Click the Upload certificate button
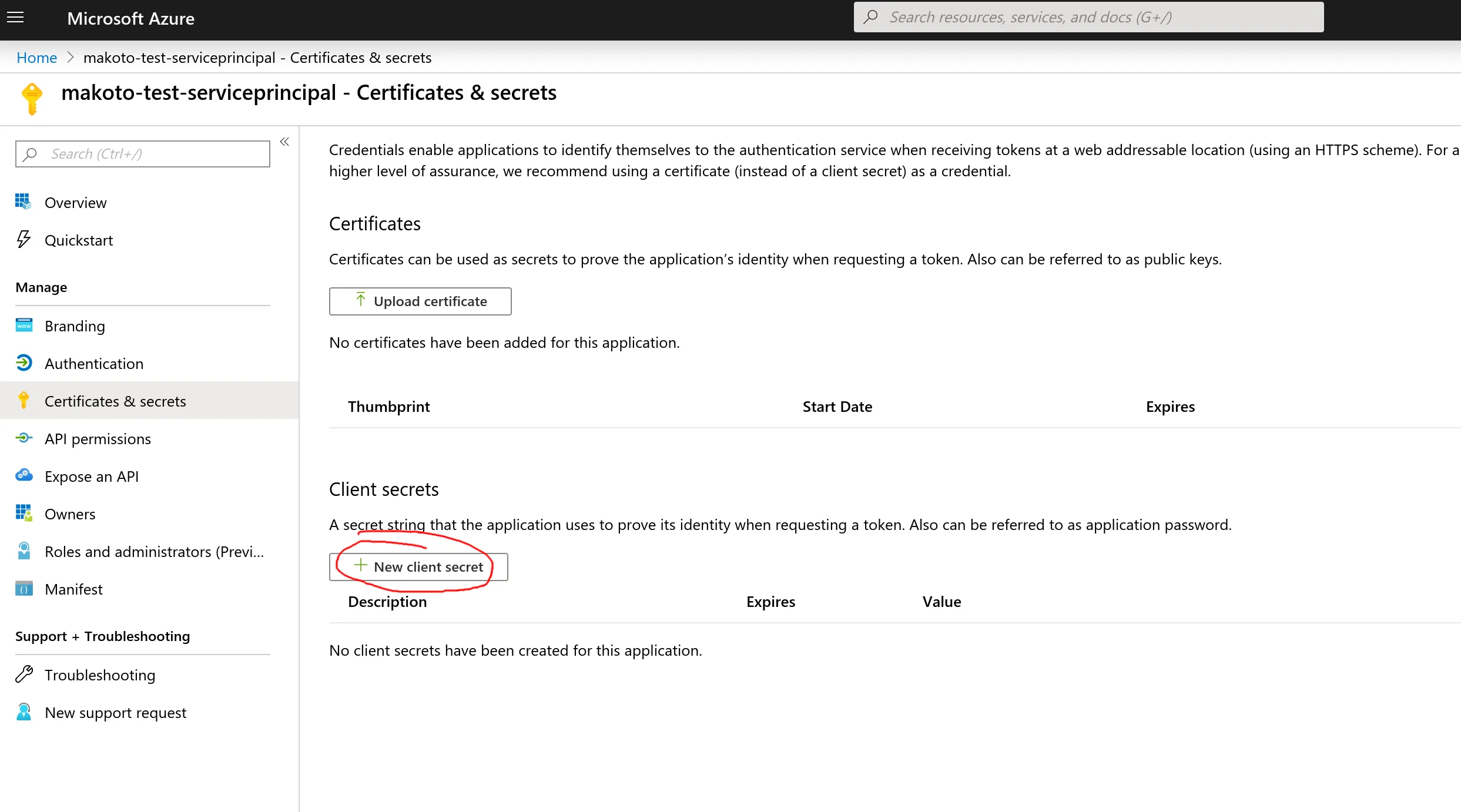The width and height of the screenshot is (1461, 812). (420, 301)
